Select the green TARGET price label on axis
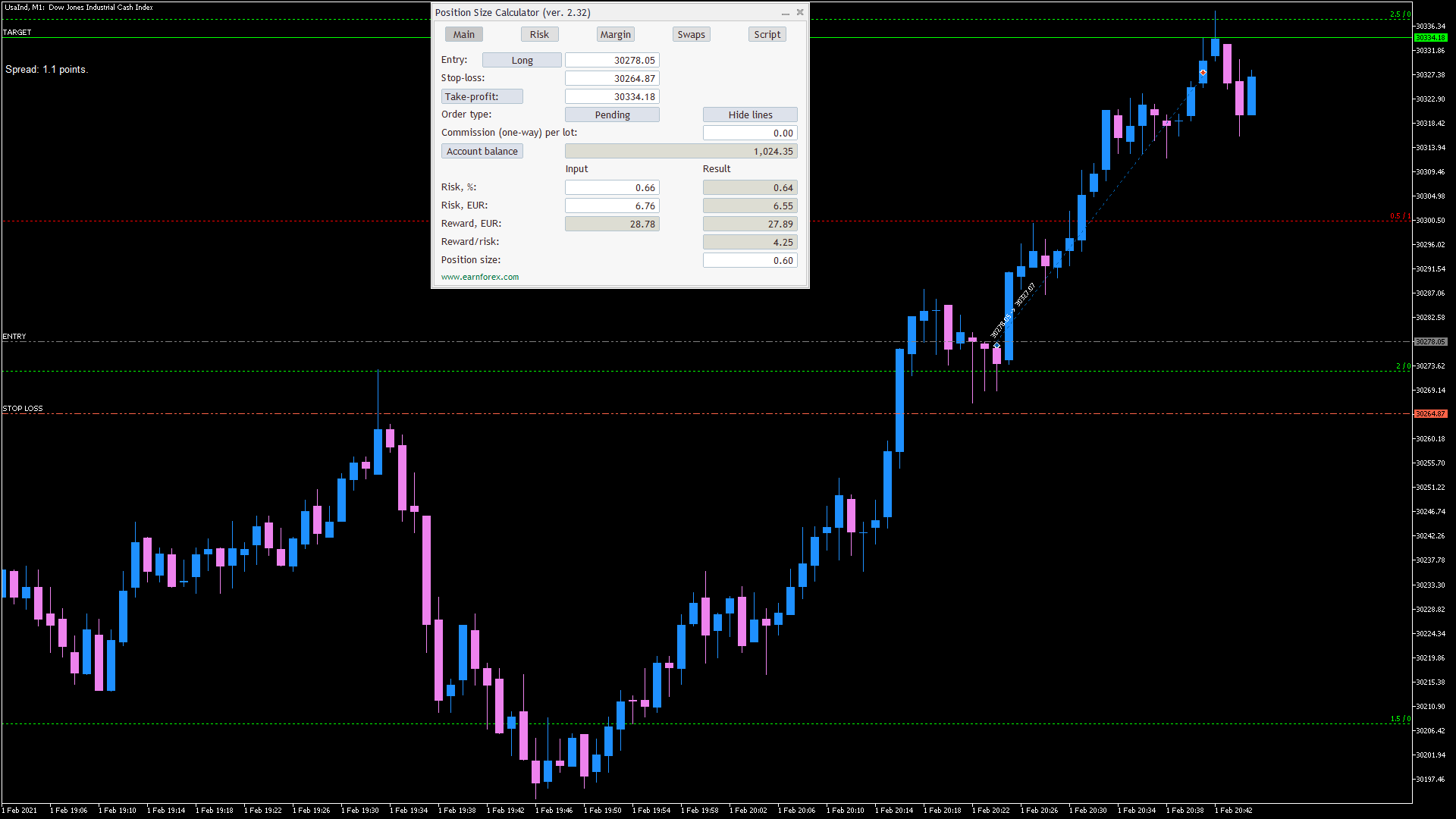 pos(1430,37)
